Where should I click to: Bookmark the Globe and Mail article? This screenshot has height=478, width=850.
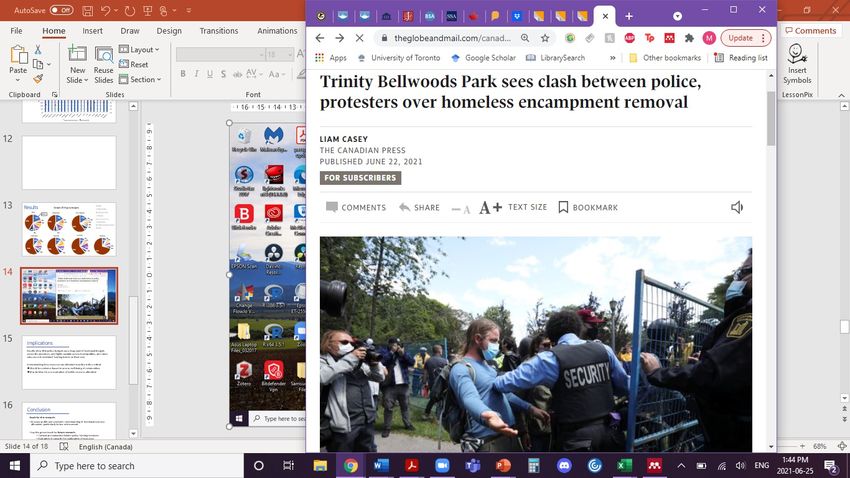588,207
